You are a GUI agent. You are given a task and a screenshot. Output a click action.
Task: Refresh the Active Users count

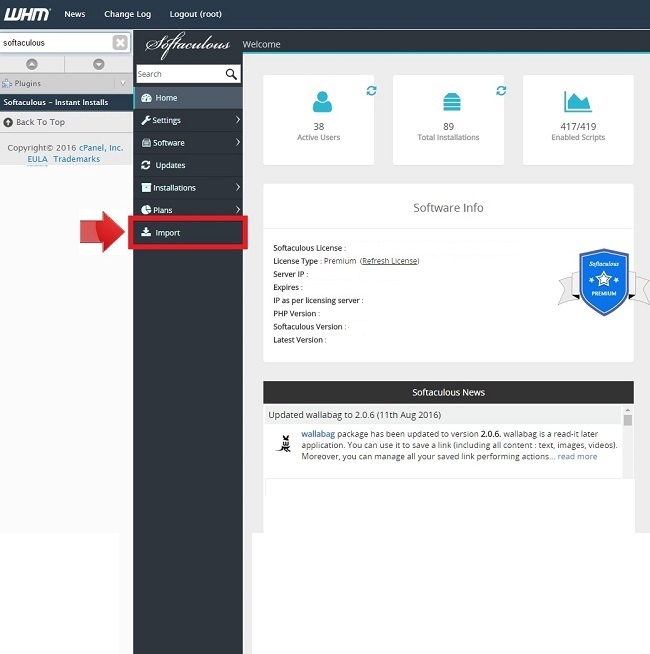pyautogui.click(x=371, y=91)
